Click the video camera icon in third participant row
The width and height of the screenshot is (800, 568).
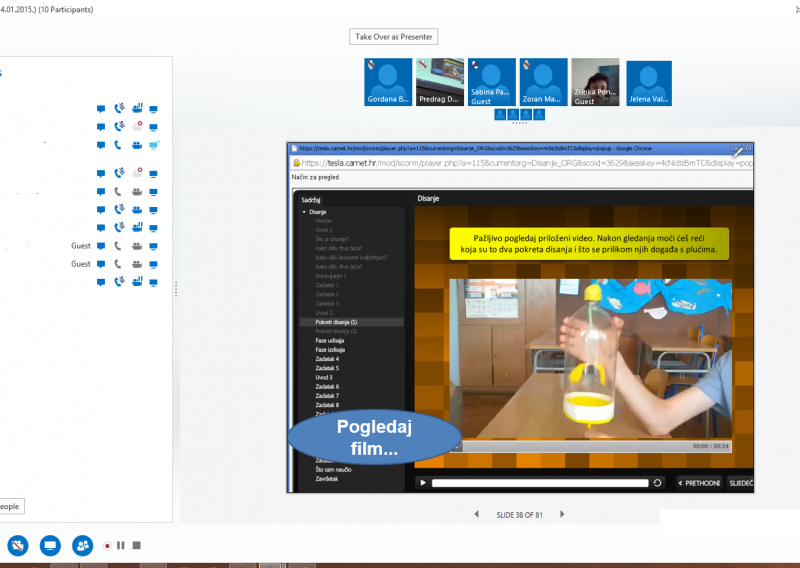137,145
